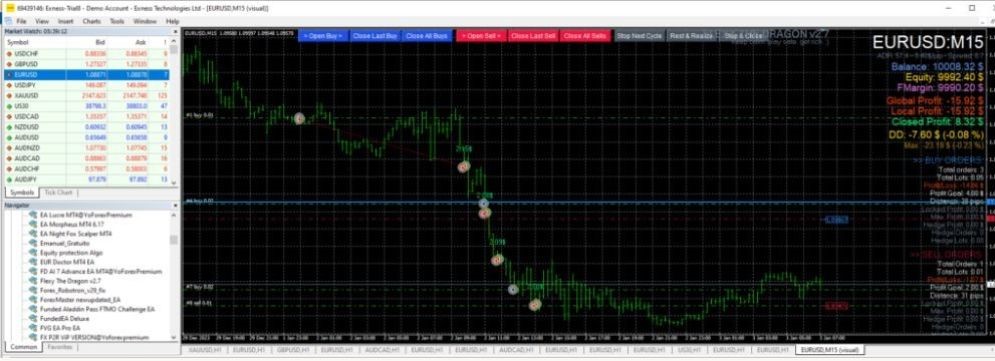
Task: Click expert icon beside FundedEA Deluxe
Action: point(33,318)
